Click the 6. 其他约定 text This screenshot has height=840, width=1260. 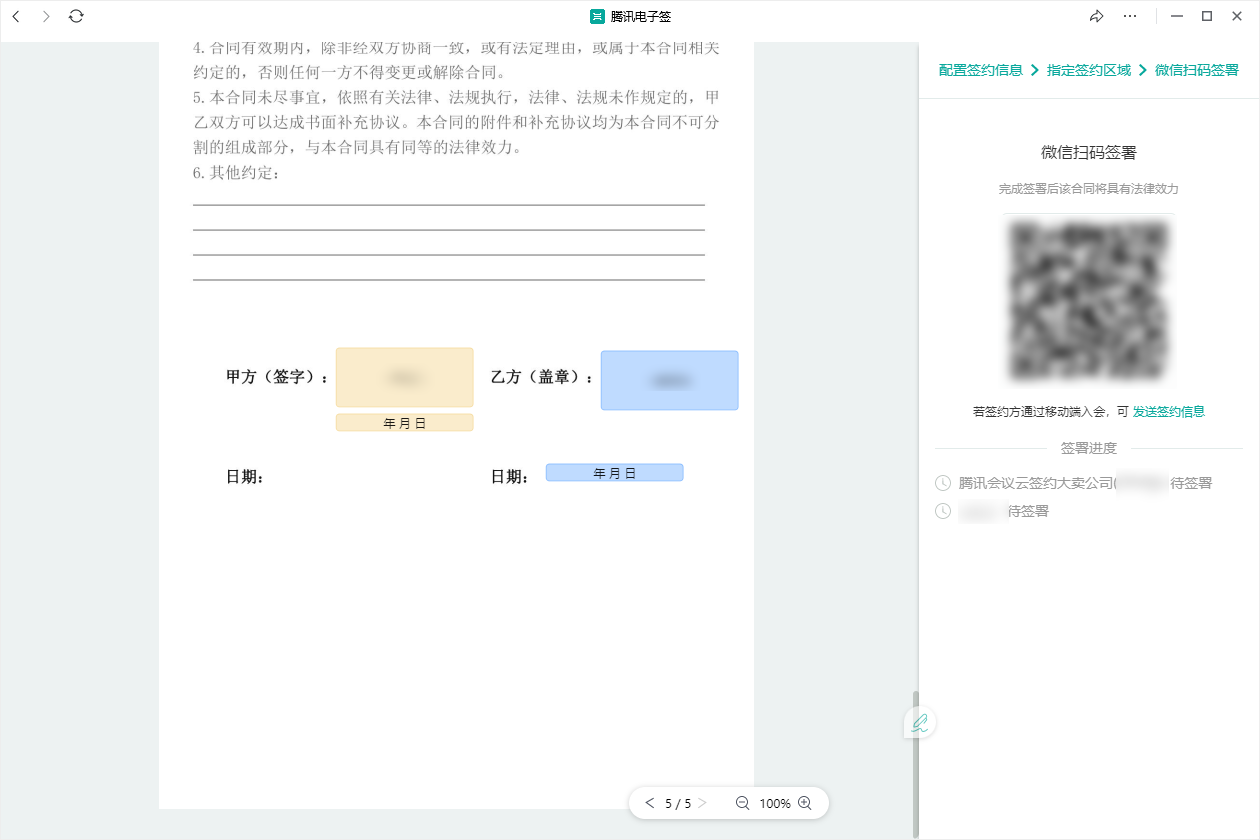point(237,173)
